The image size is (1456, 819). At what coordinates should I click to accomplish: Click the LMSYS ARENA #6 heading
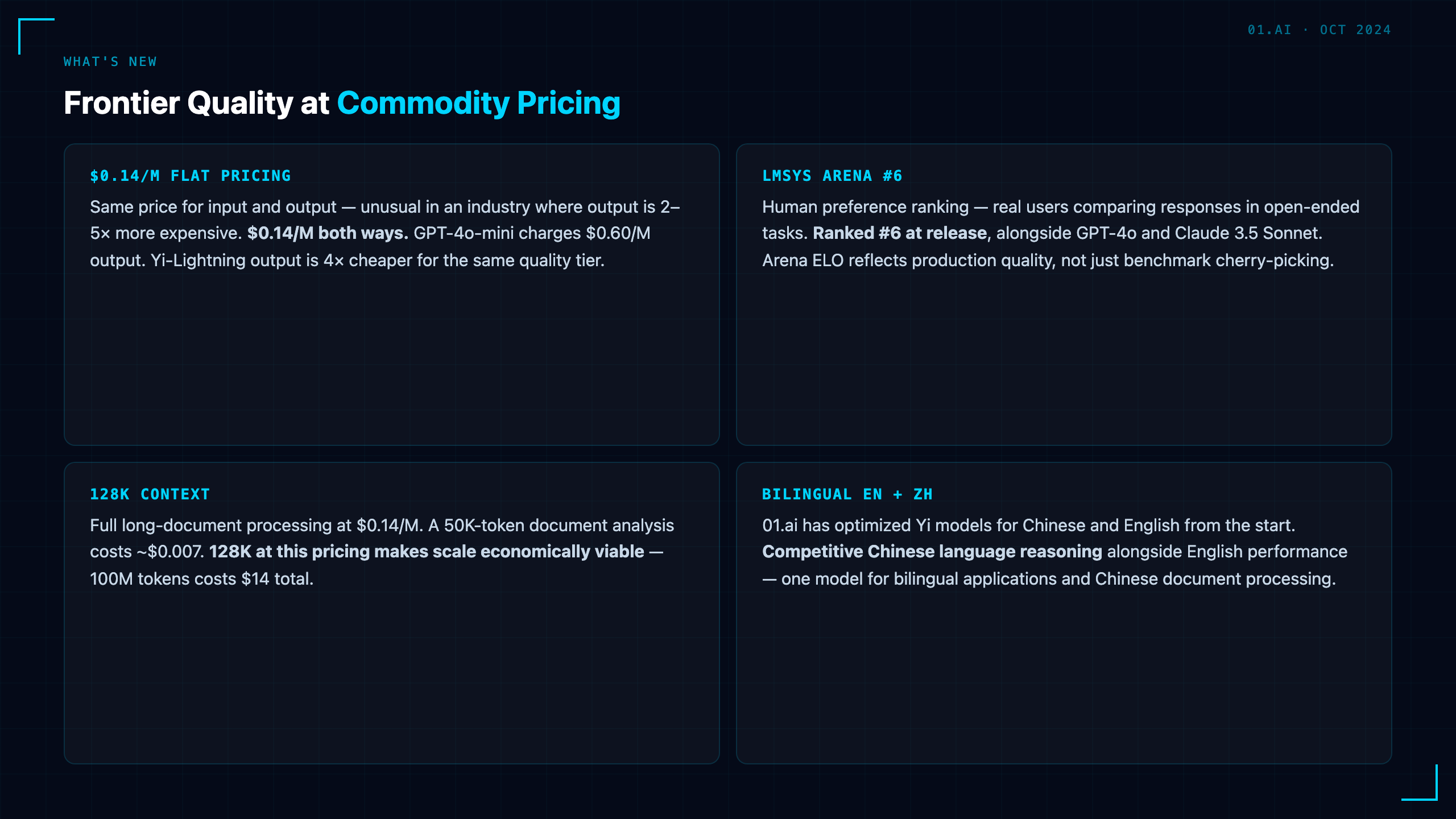tap(832, 176)
